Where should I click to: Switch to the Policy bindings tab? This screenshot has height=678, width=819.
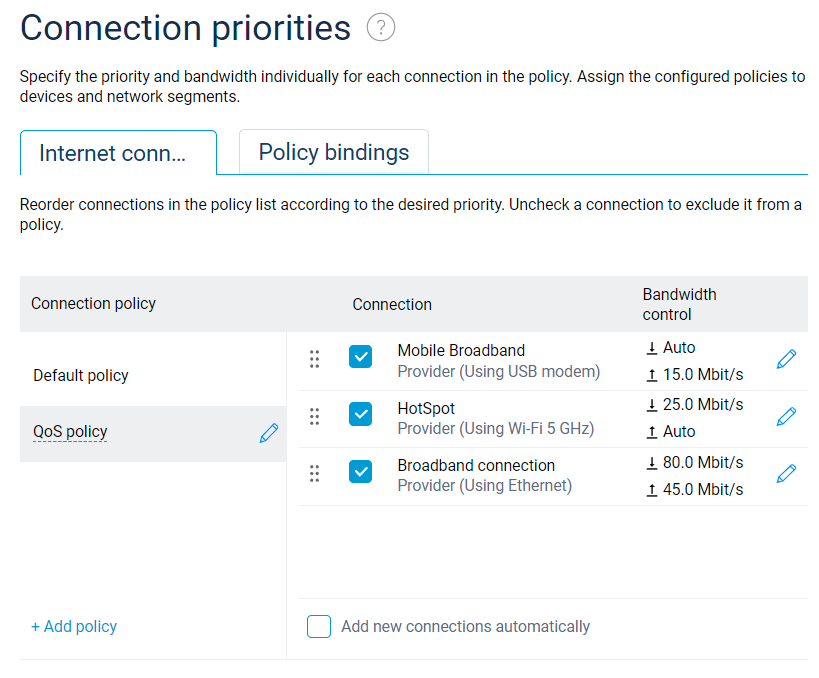(x=333, y=152)
